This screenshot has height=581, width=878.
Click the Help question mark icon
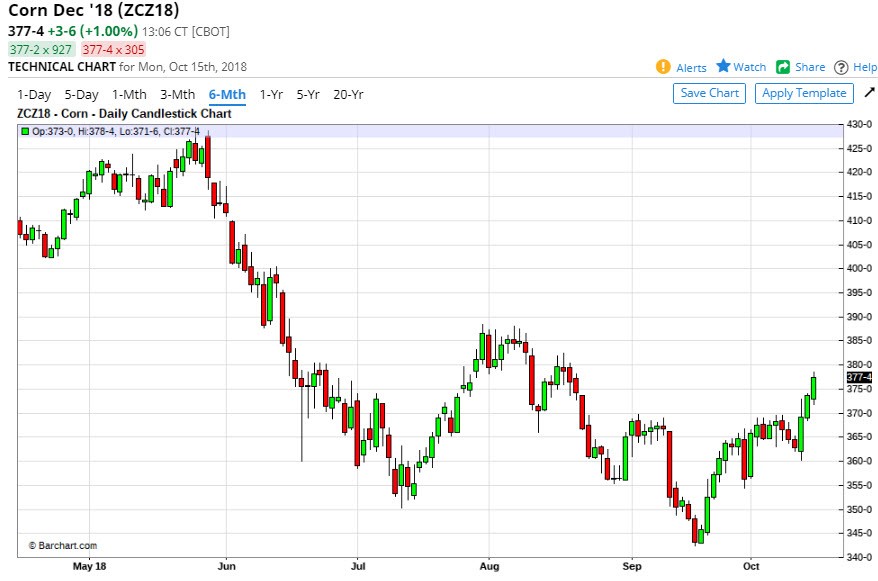click(x=841, y=68)
